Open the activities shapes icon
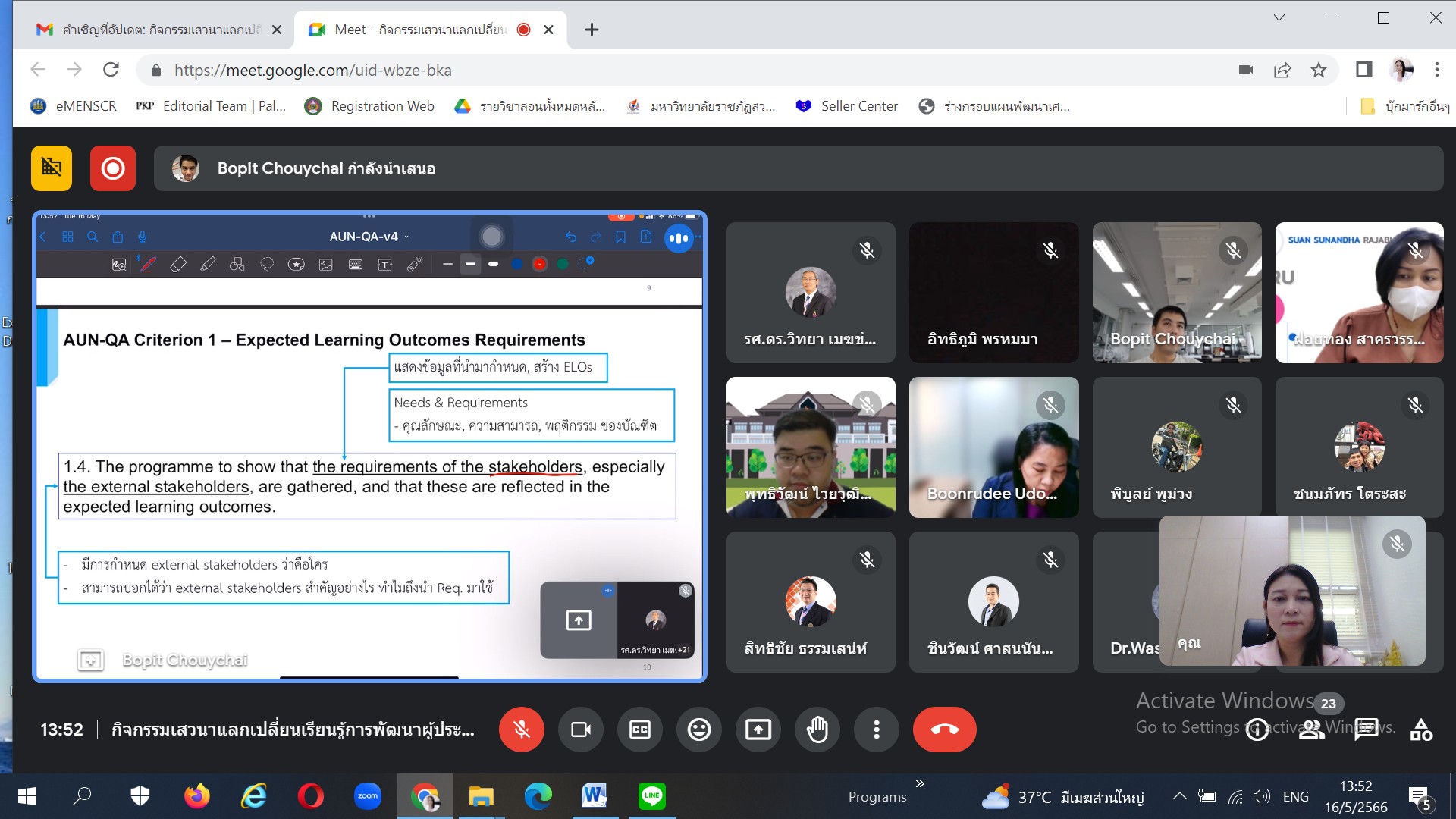The width and height of the screenshot is (1456, 819). tap(1420, 730)
